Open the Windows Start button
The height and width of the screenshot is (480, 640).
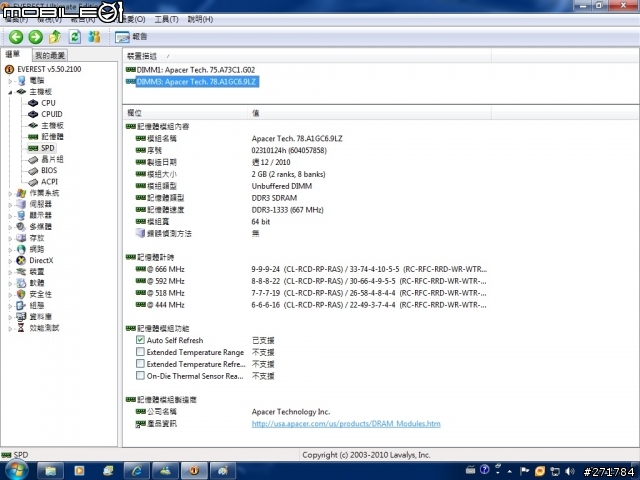pos(16,471)
